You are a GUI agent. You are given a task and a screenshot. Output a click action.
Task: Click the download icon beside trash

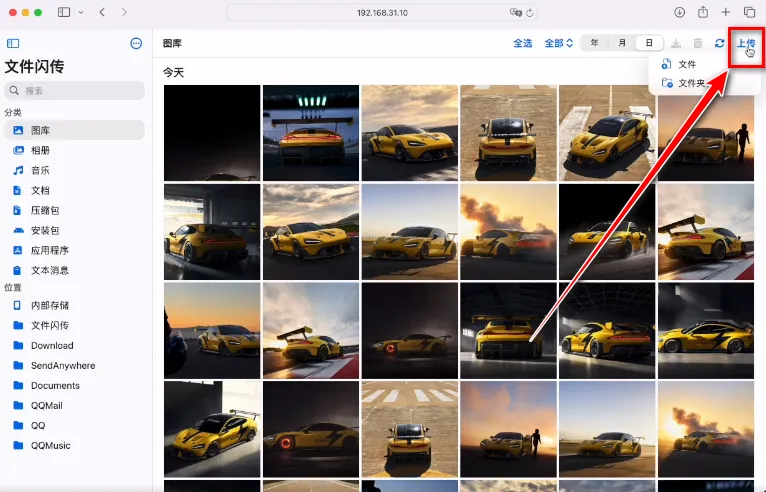coord(676,44)
